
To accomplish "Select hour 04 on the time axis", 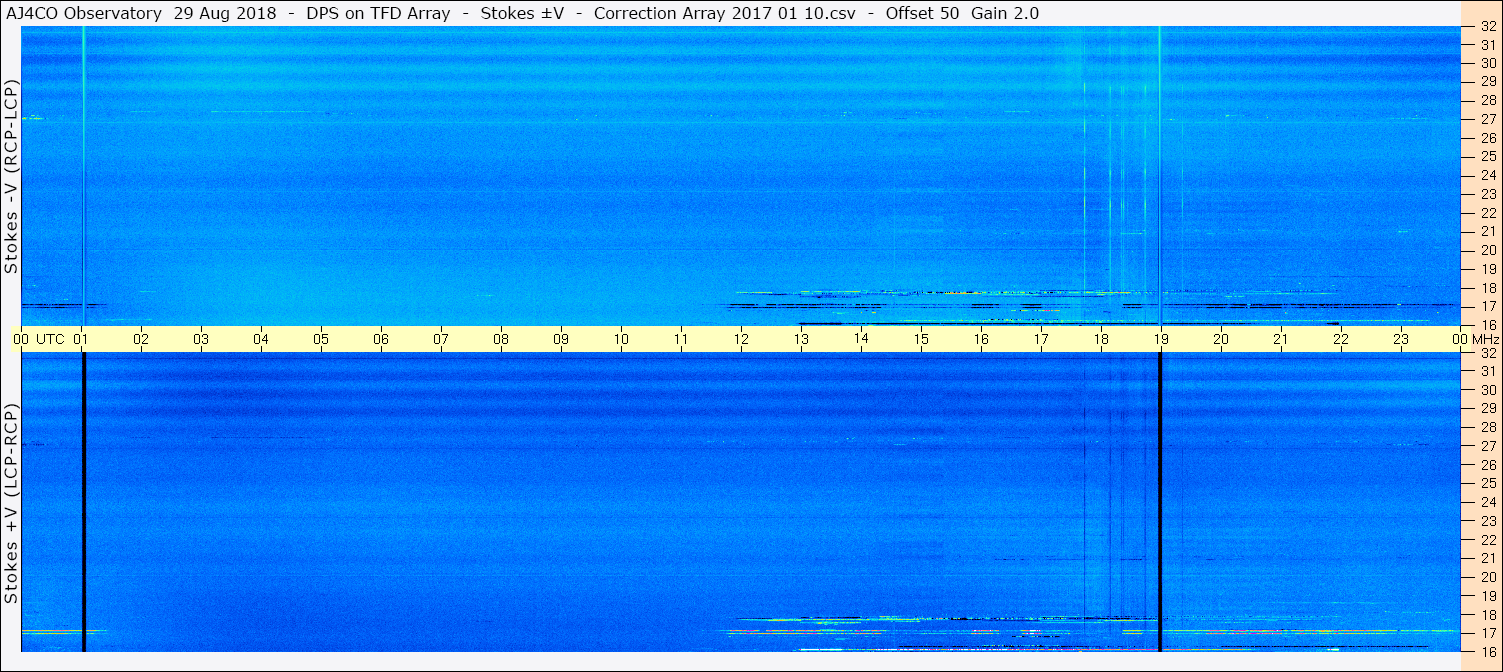I will (261, 339).
